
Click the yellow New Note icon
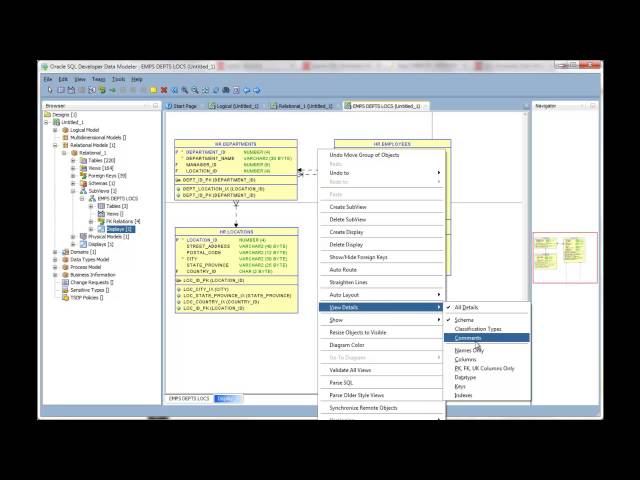click(153, 90)
